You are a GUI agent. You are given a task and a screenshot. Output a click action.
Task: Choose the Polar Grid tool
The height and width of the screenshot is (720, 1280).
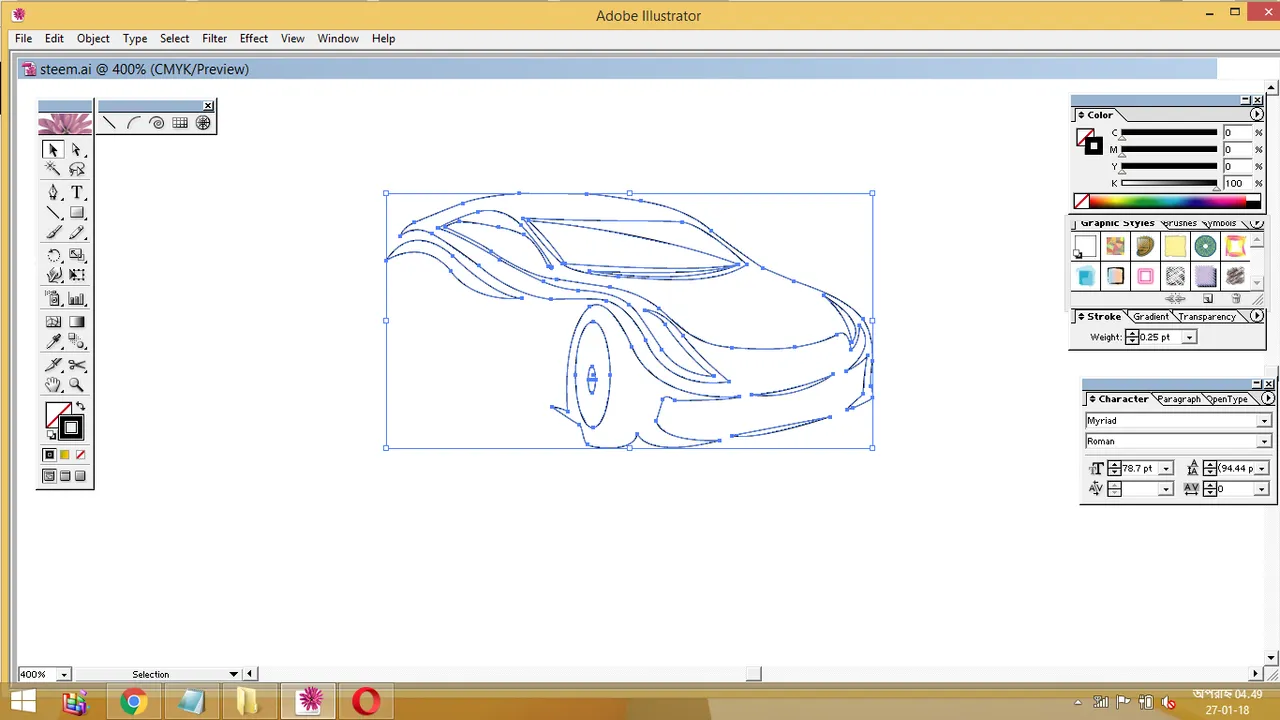[203, 123]
